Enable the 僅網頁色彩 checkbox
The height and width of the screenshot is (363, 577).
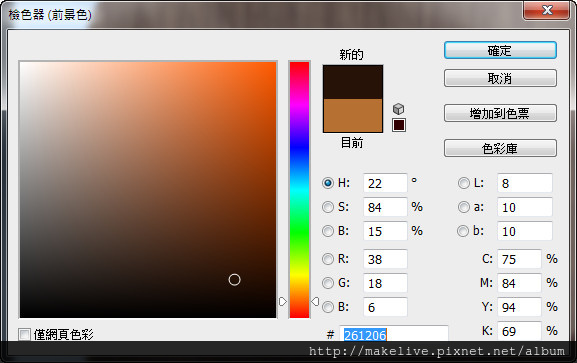click(x=24, y=335)
